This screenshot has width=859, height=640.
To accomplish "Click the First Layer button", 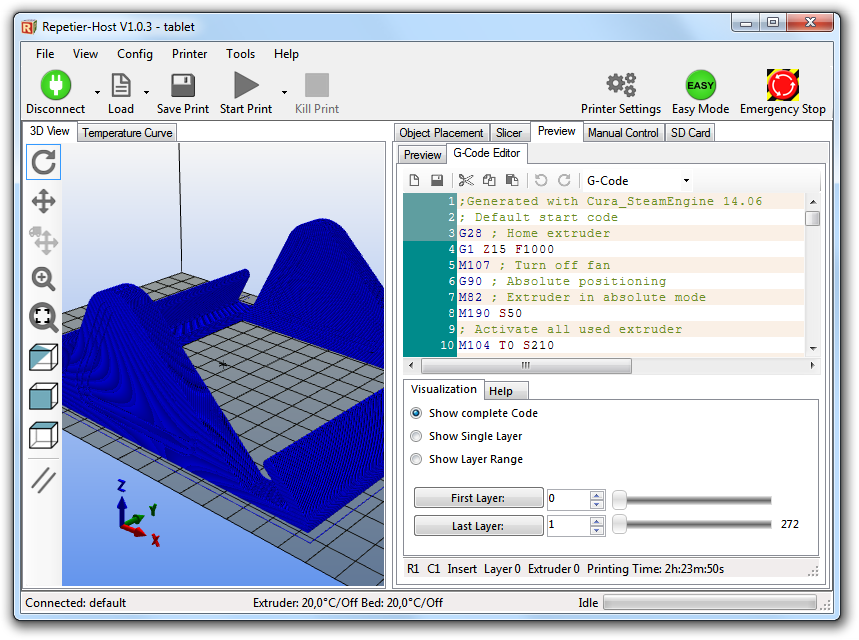I will (478, 498).
